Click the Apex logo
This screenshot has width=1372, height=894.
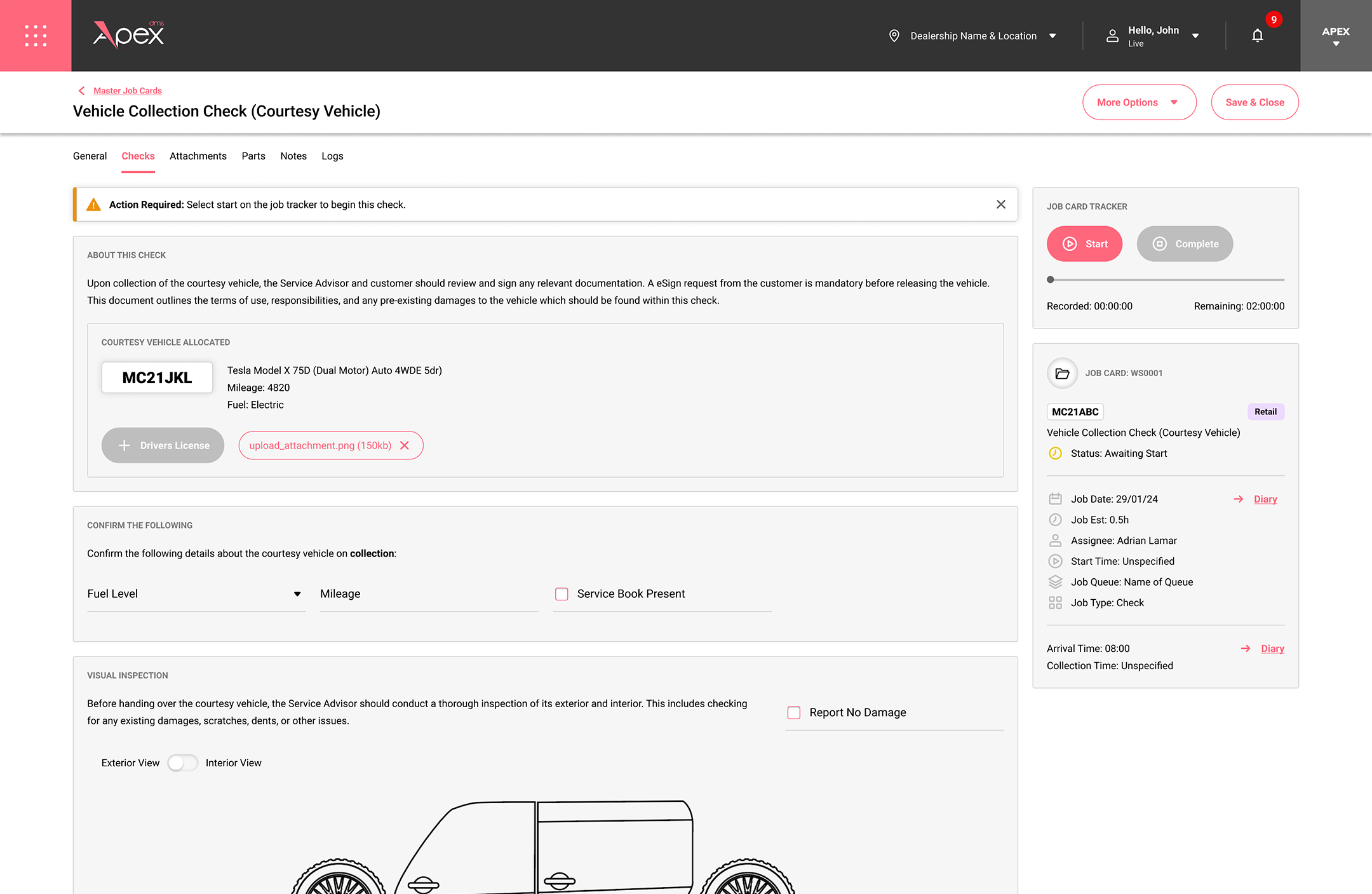pyautogui.click(x=129, y=35)
